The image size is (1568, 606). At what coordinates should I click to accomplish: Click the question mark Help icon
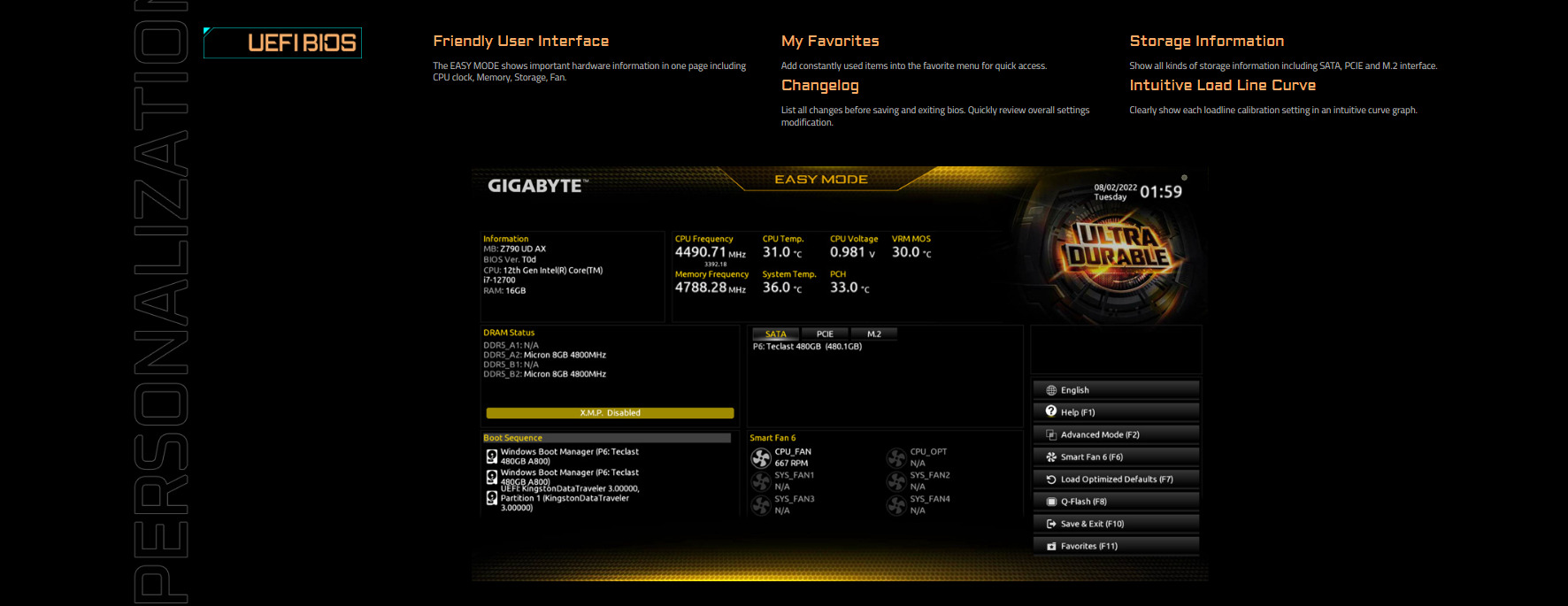click(1051, 411)
